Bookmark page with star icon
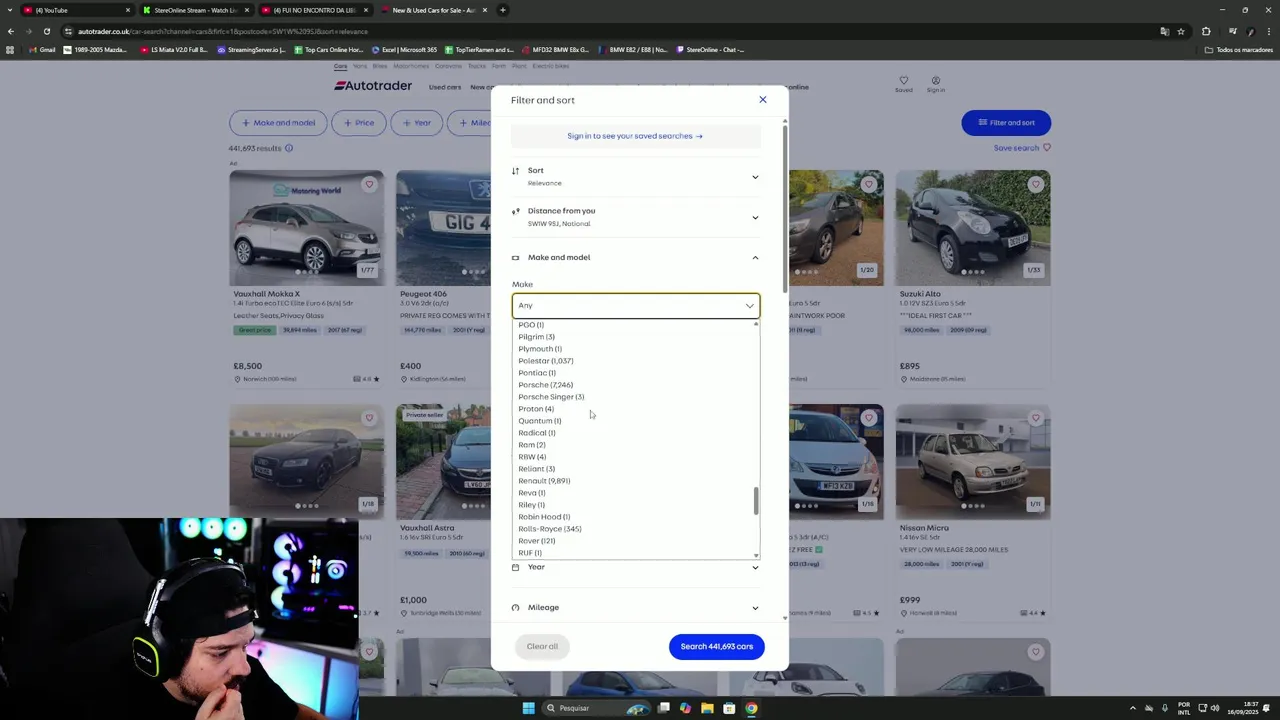The height and width of the screenshot is (720, 1280). (x=1181, y=31)
